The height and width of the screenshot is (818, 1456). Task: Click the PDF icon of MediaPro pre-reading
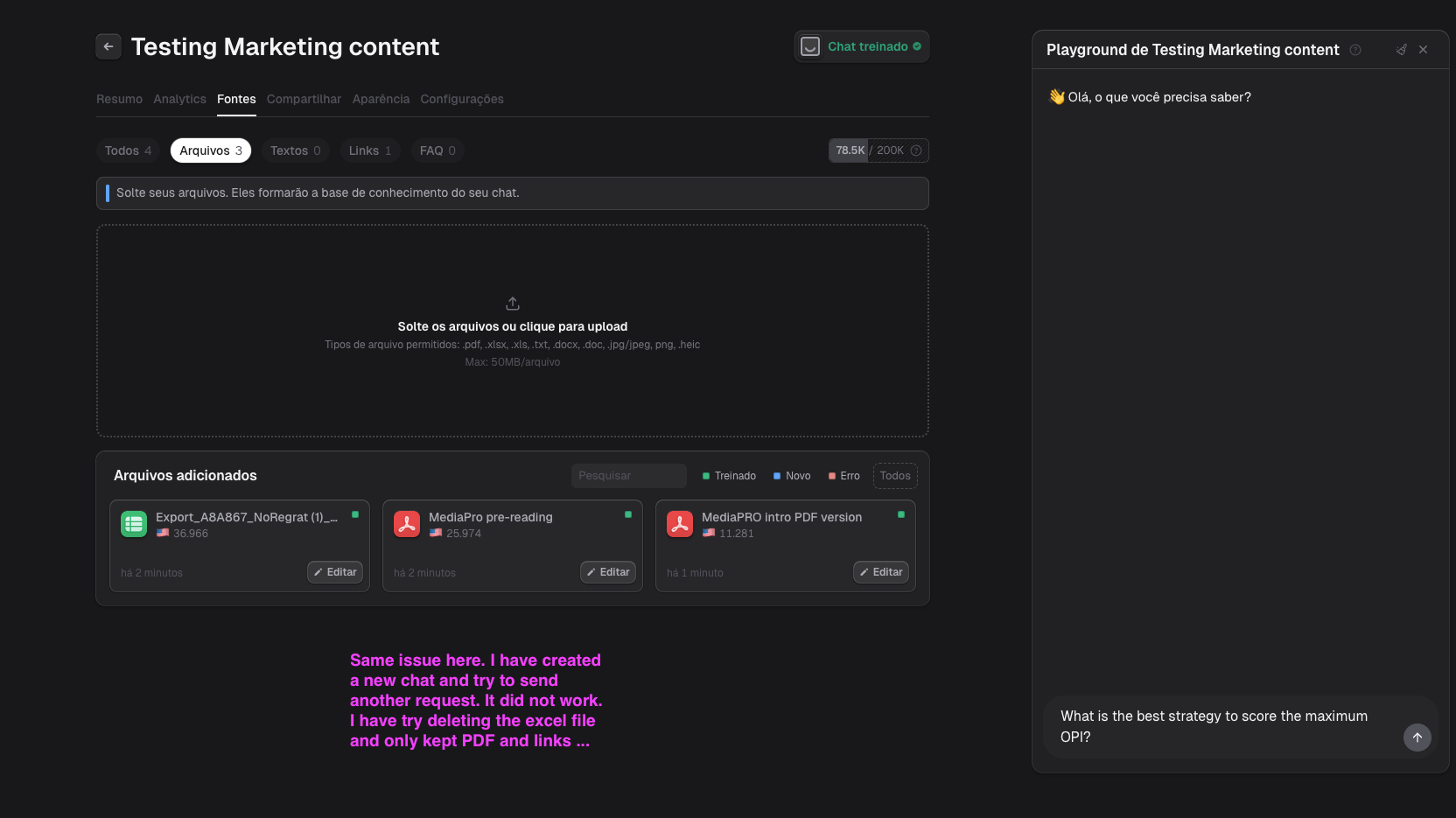pos(407,524)
